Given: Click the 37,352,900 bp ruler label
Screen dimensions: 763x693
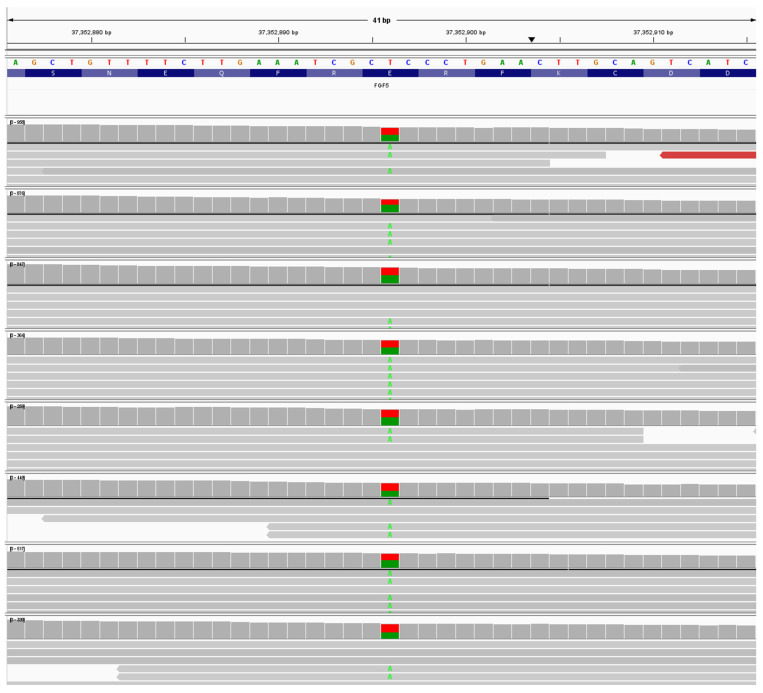Looking at the screenshot, I should pyautogui.click(x=465, y=33).
